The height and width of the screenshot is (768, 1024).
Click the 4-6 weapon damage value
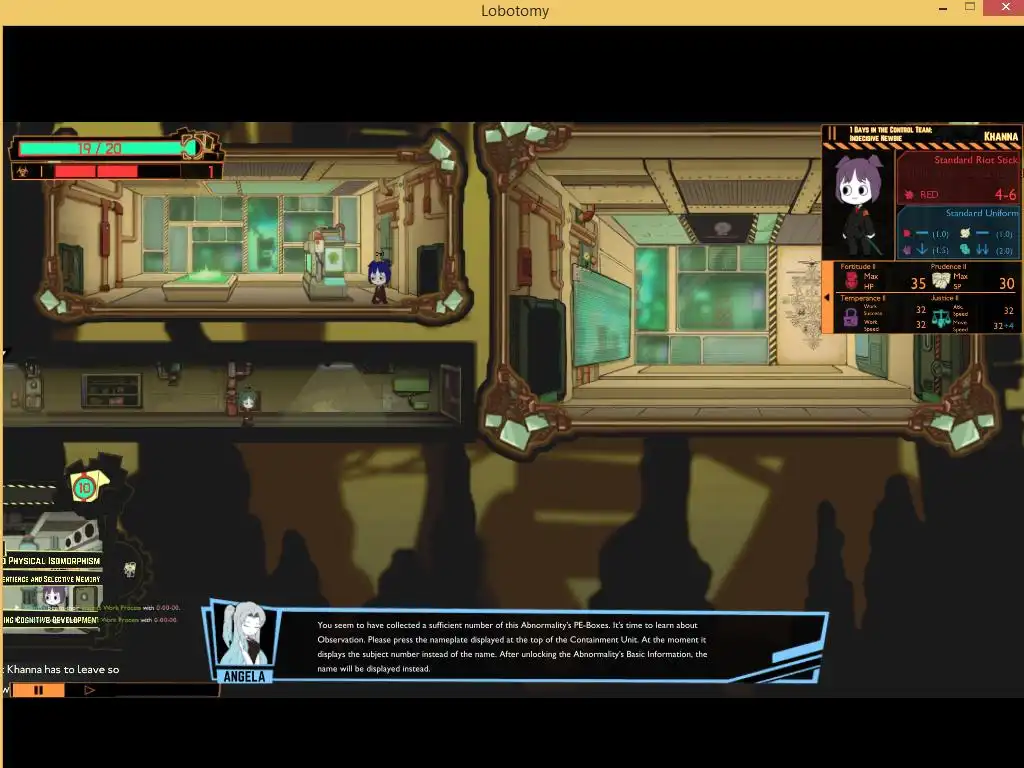pos(1004,195)
